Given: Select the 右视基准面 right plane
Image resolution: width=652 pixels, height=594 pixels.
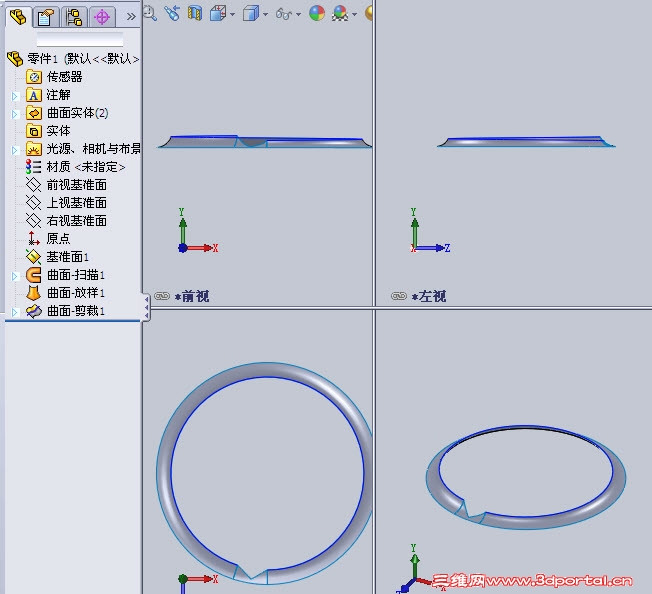Looking at the screenshot, I should click(x=77, y=220).
